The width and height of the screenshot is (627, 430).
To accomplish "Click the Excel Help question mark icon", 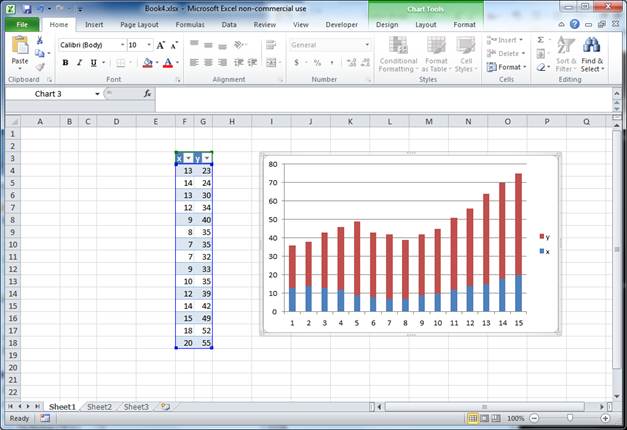I will [x=575, y=24].
